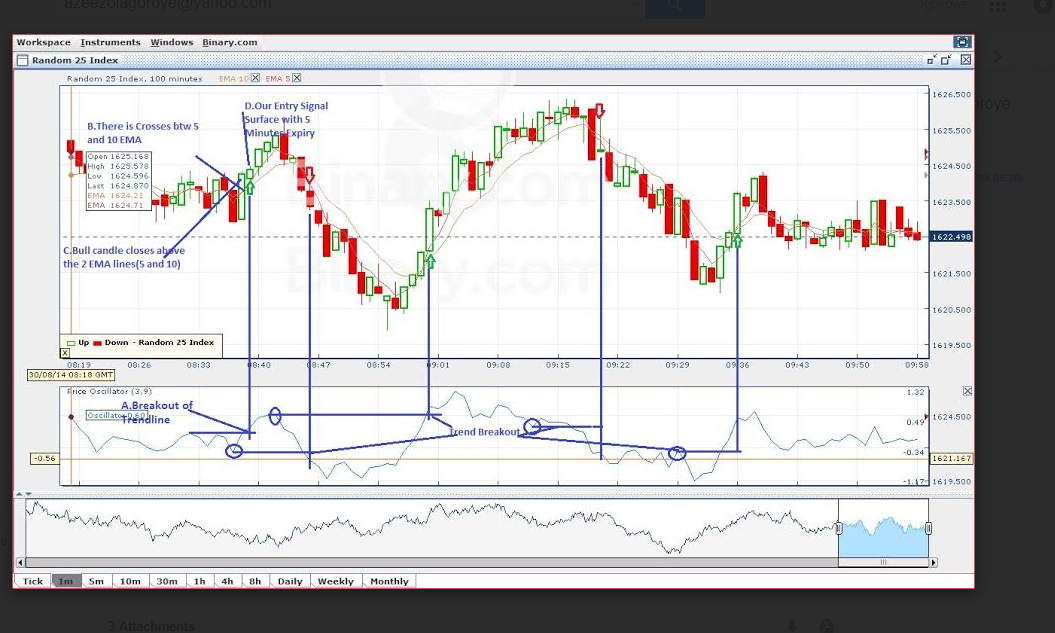The image size is (1055, 633).
Task: Click the chart icon beside the Random 25 Index title
Action: tap(21, 59)
